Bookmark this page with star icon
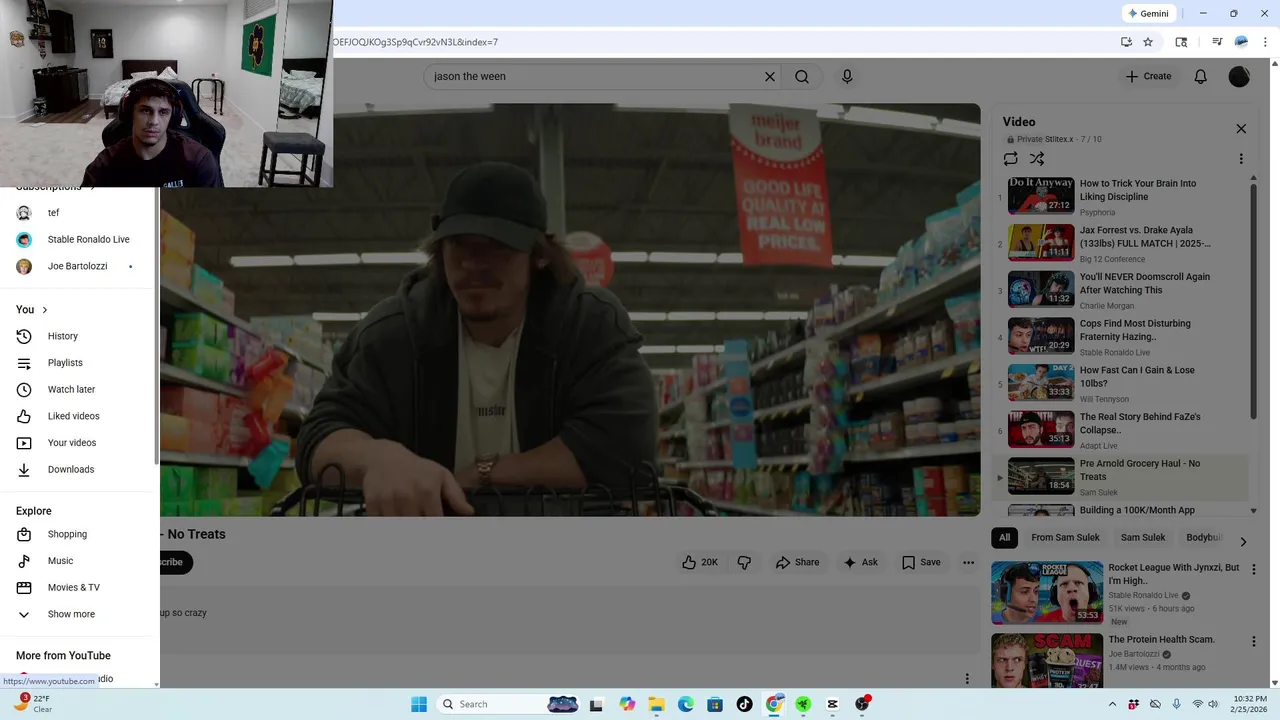1280x720 pixels. tap(1148, 42)
